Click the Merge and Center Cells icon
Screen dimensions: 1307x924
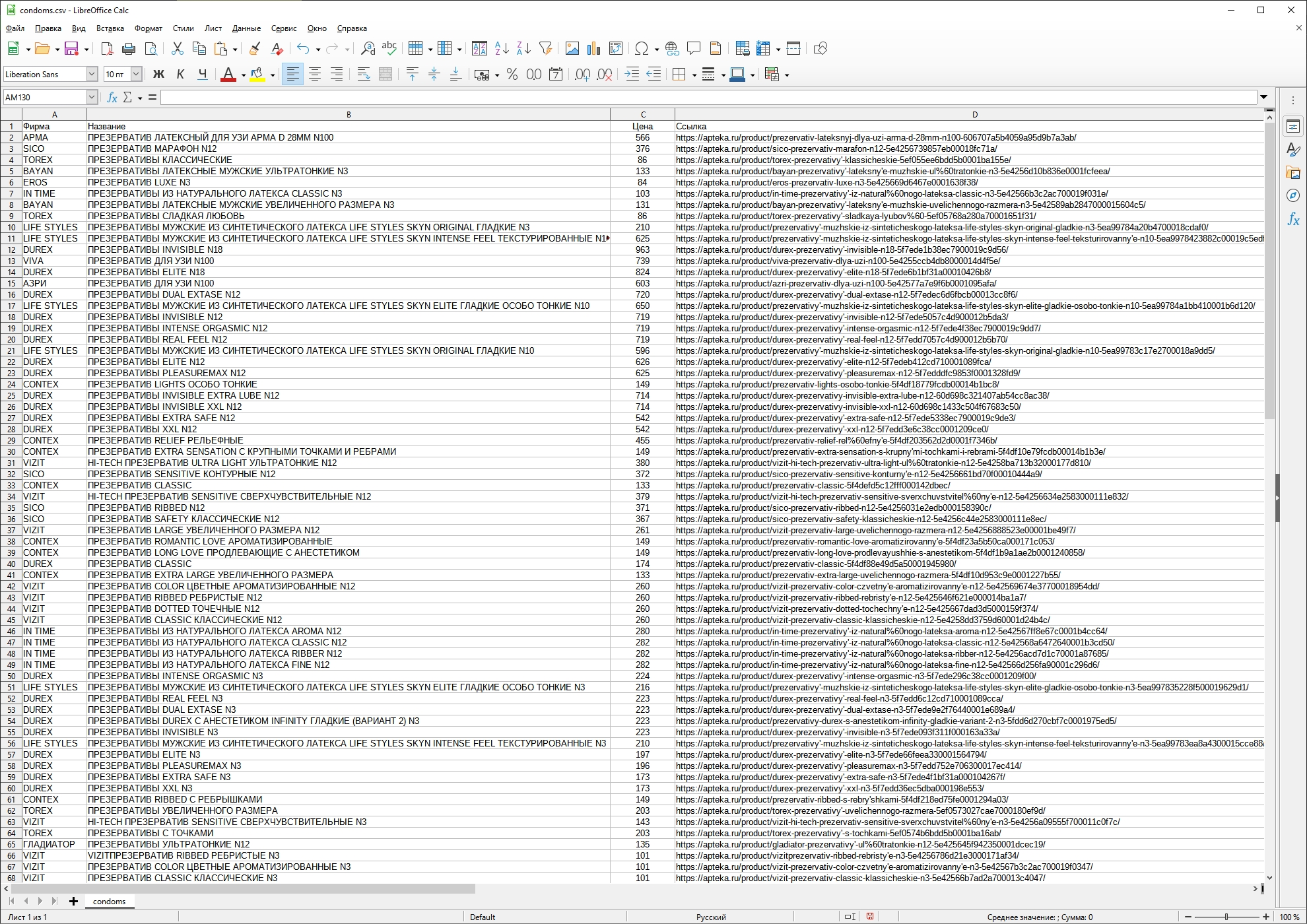coord(385,75)
